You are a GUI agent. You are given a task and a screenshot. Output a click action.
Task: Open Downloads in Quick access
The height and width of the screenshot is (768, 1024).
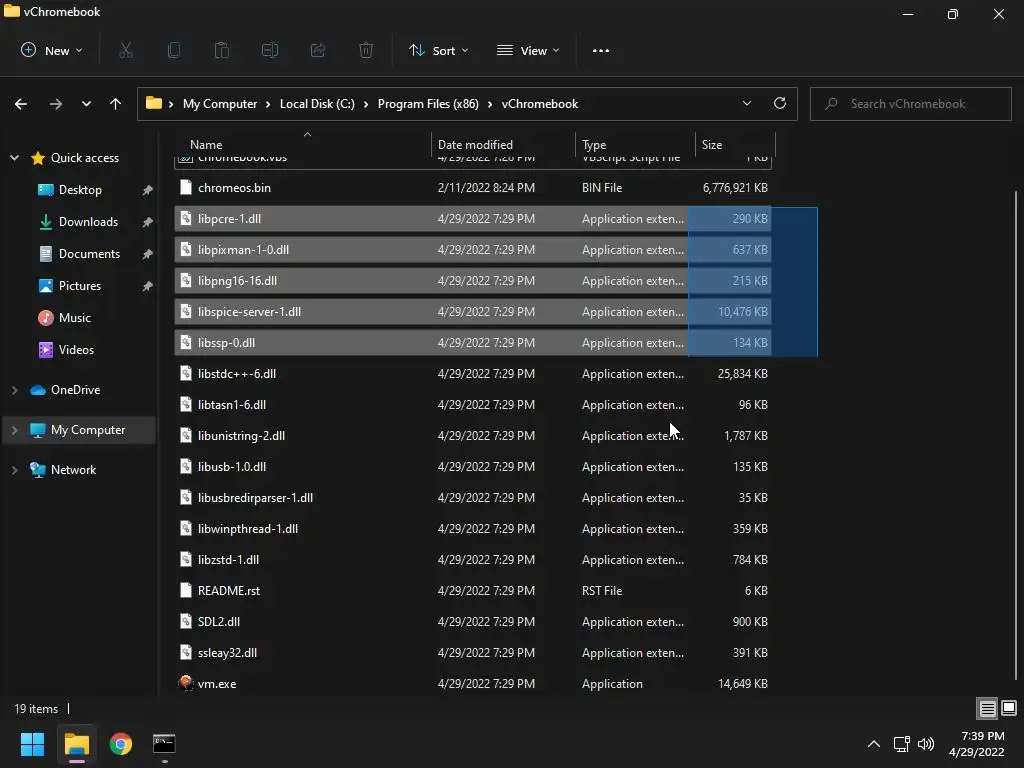click(x=88, y=222)
